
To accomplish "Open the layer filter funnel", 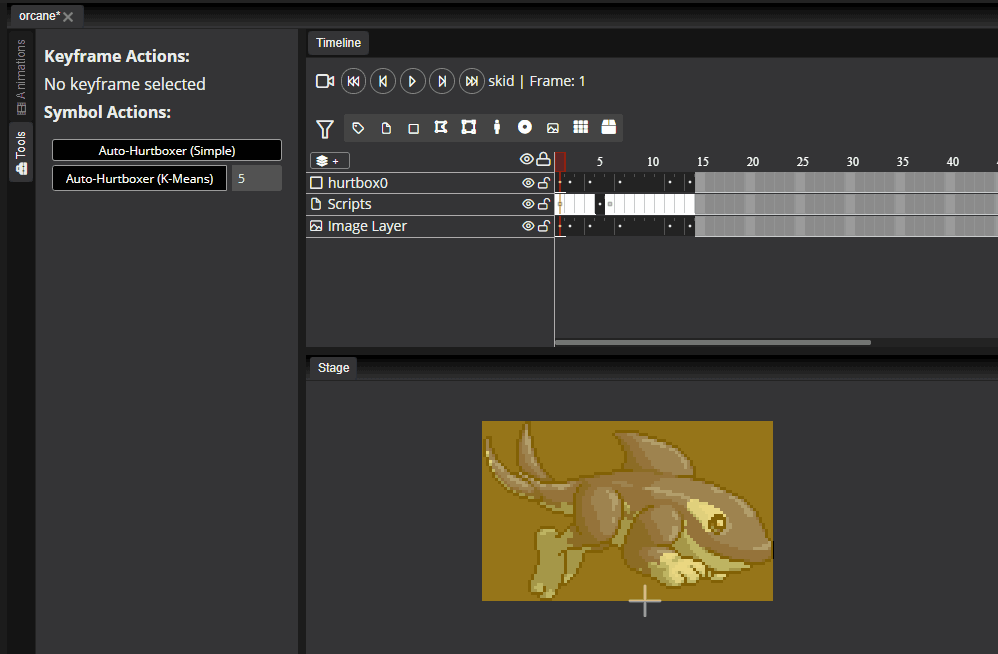I will pos(325,128).
